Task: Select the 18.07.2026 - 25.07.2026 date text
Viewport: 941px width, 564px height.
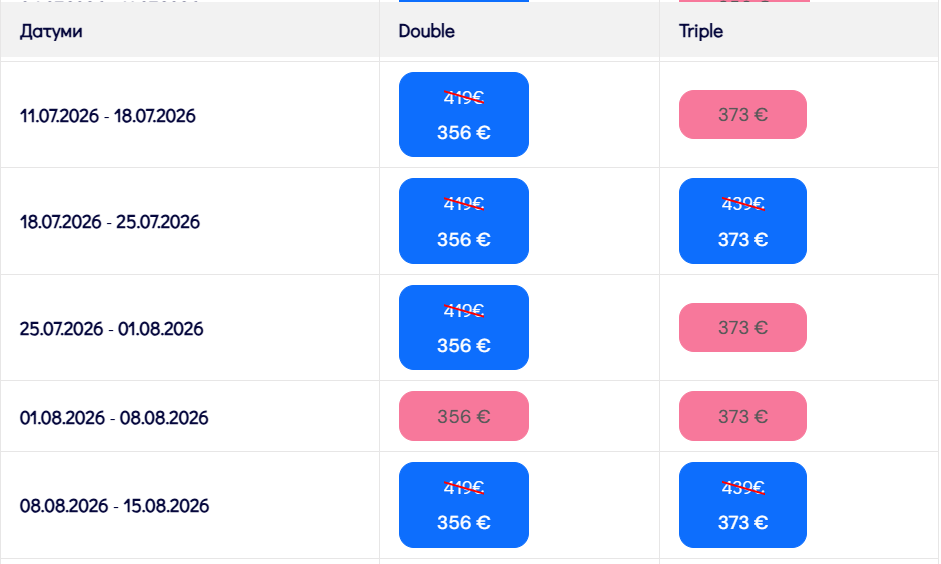Action: click(x=110, y=222)
